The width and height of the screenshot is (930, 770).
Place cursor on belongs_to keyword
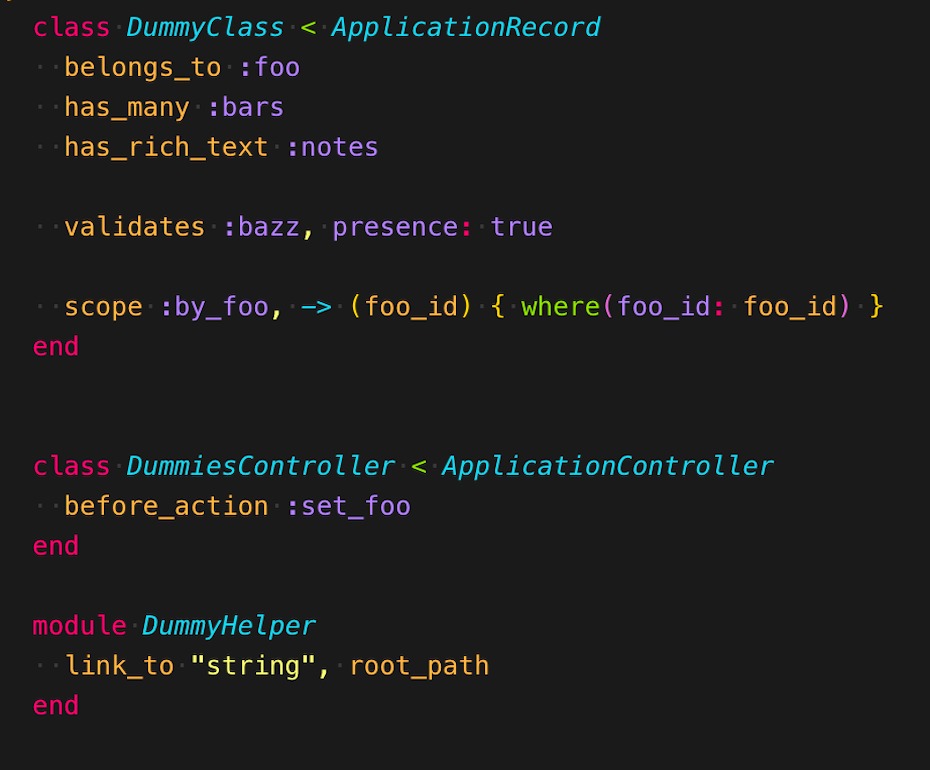tap(142, 67)
